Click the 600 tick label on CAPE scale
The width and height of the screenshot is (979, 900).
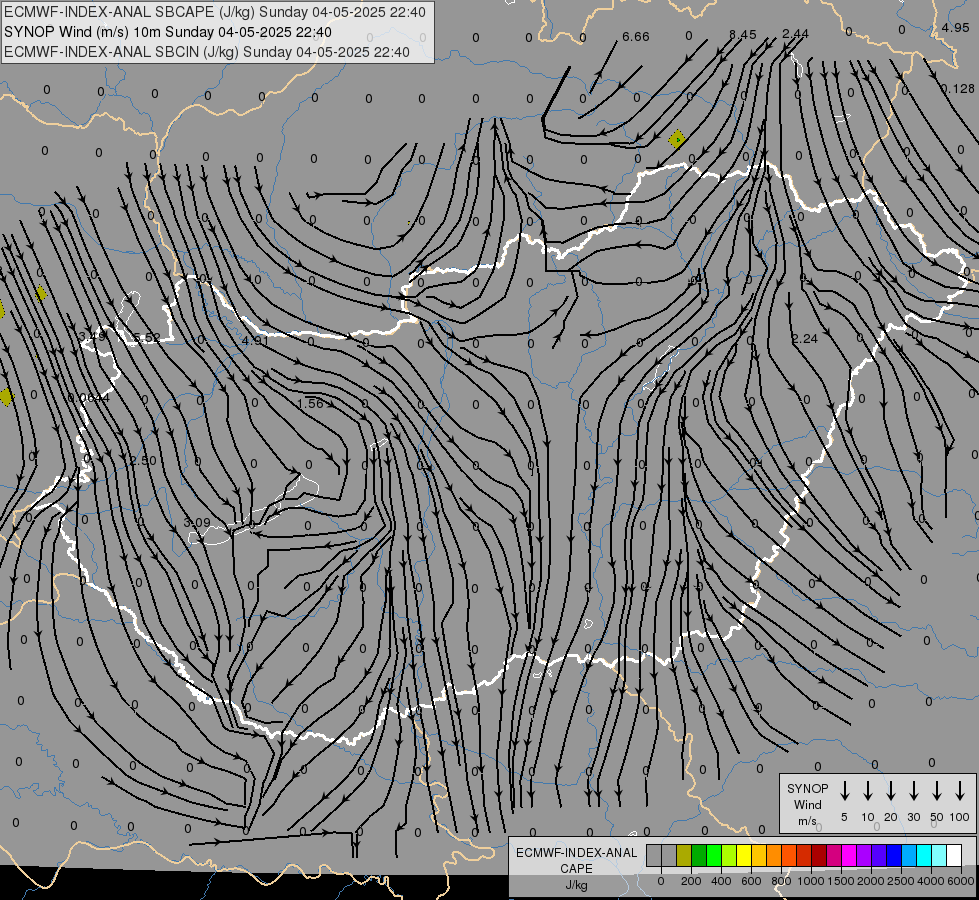click(x=751, y=881)
